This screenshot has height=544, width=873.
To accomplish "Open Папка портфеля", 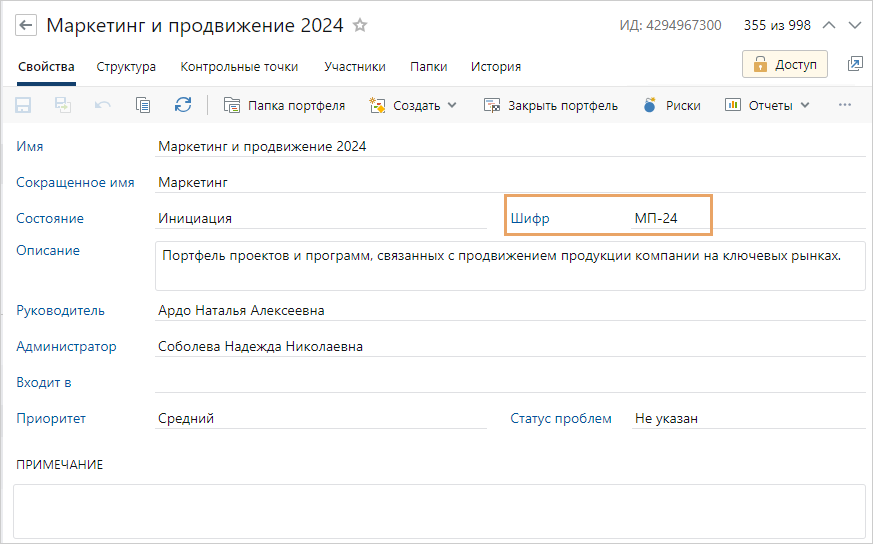I will [x=284, y=105].
